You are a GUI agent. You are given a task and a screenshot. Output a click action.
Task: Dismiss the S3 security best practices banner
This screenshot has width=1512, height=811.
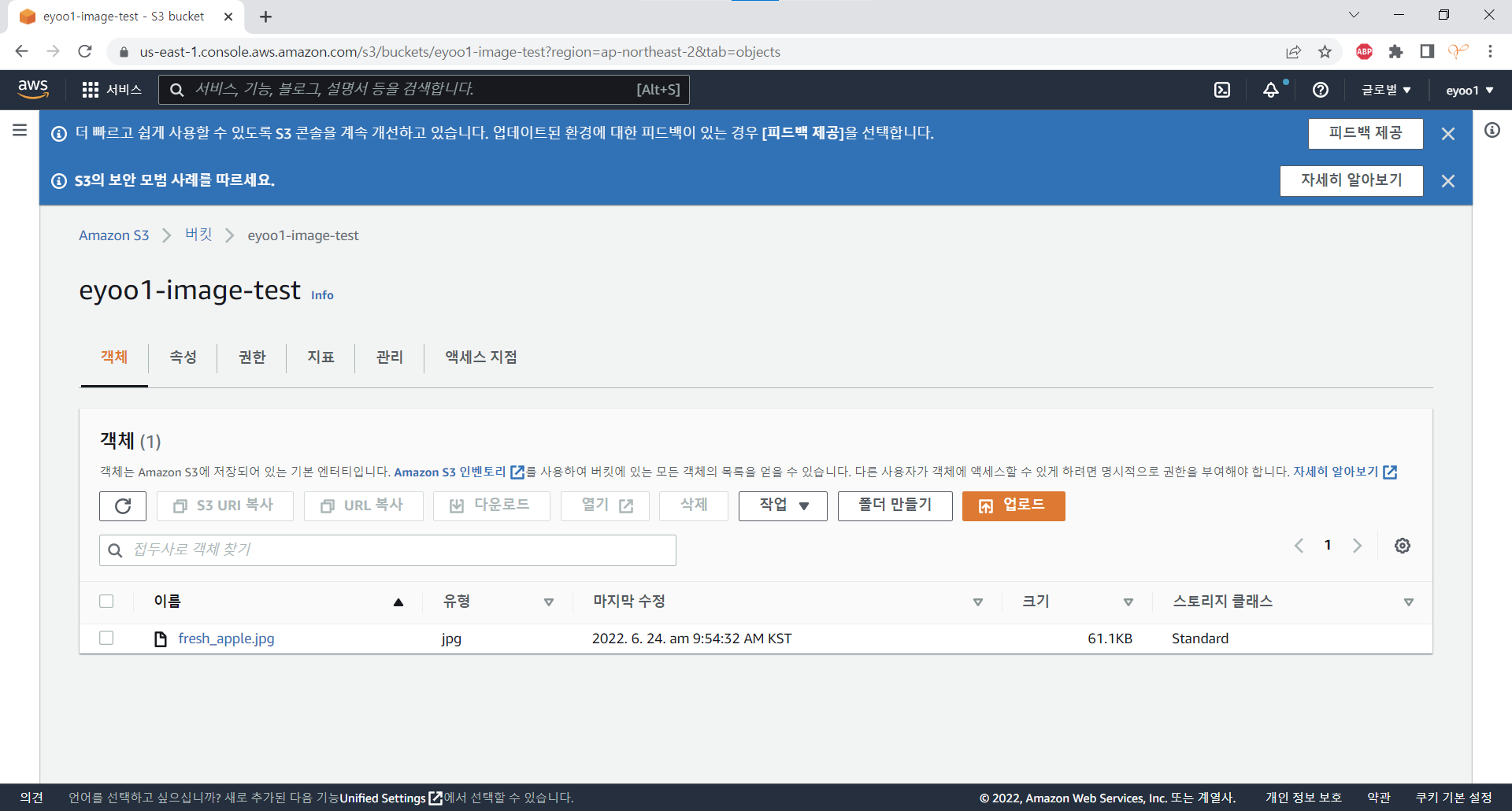pos(1447,181)
